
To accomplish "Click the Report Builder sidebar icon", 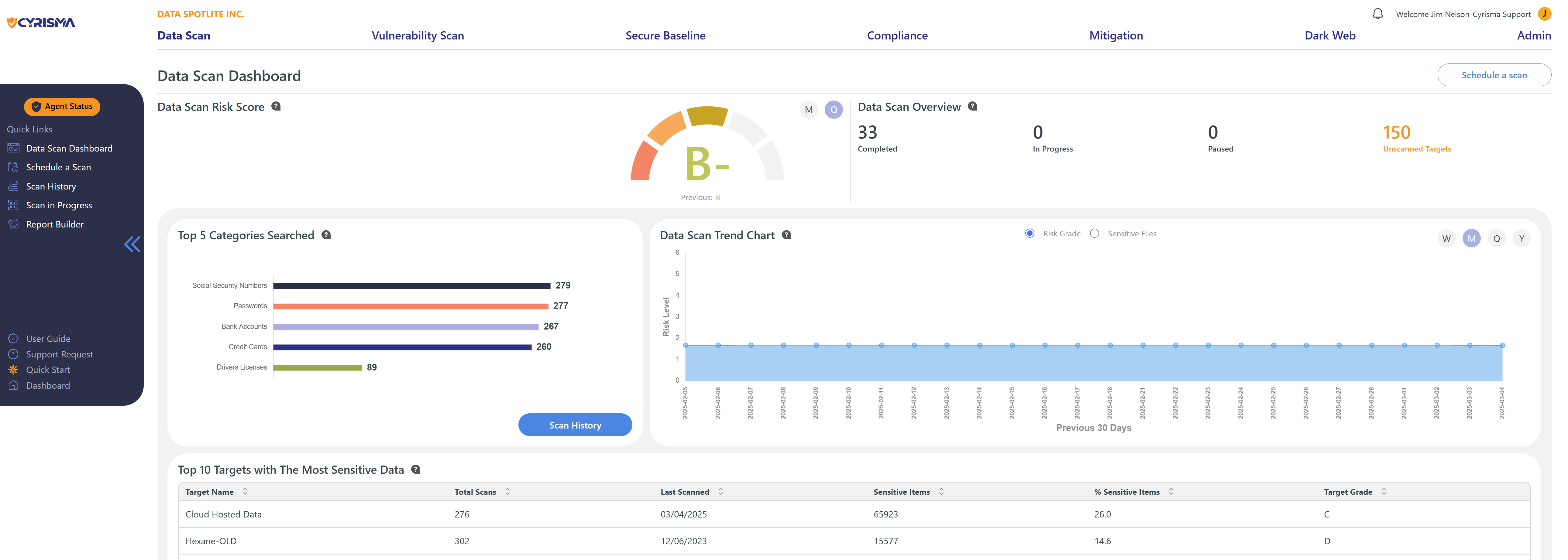I will [13, 224].
